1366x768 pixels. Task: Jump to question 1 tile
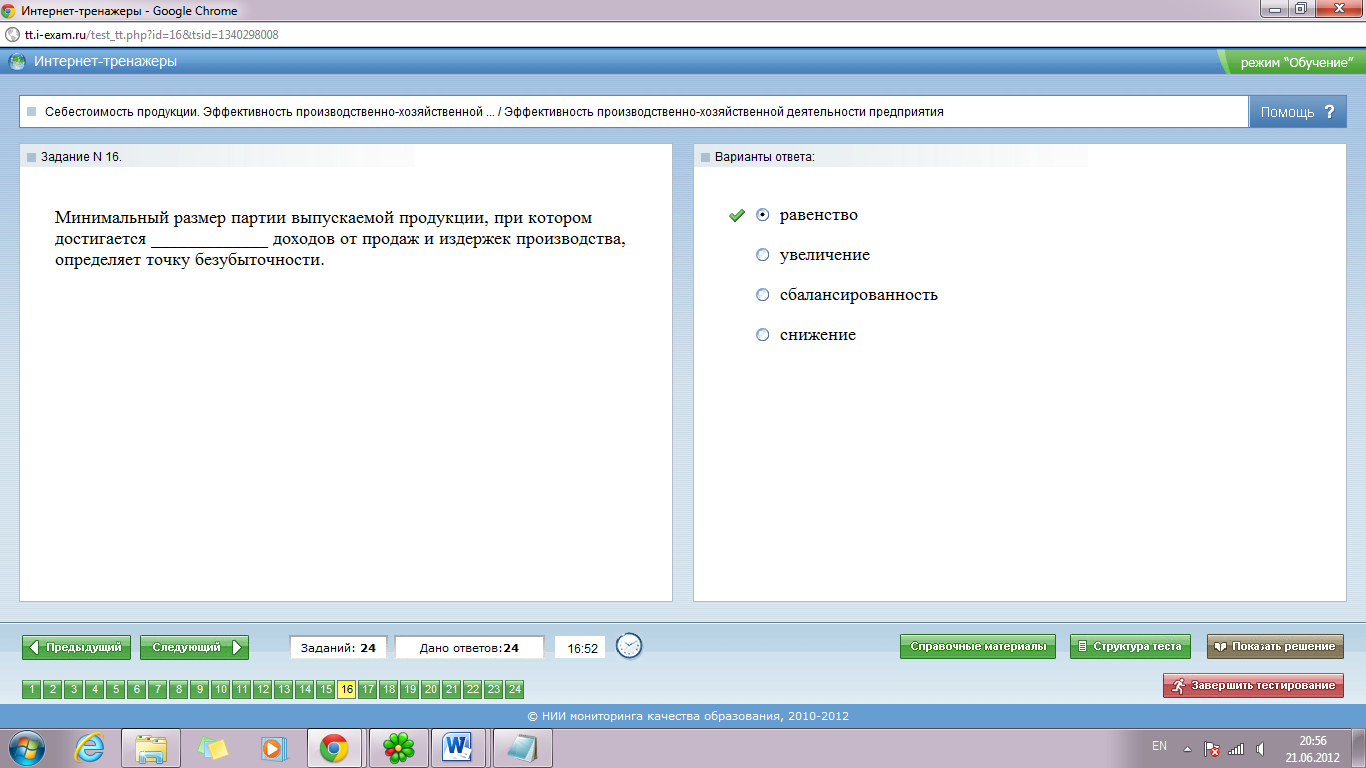click(x=31, y=689)
